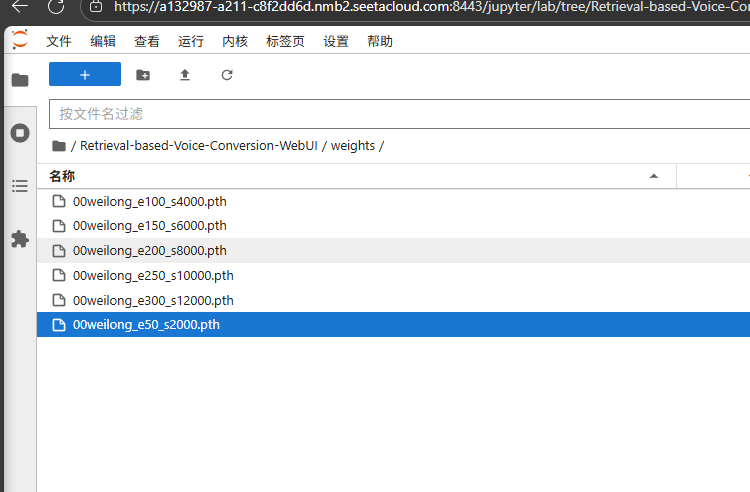The image size is (750, 492).
Task: Show the Table of Contents sidebar
Action: click(x=20, y=186)
